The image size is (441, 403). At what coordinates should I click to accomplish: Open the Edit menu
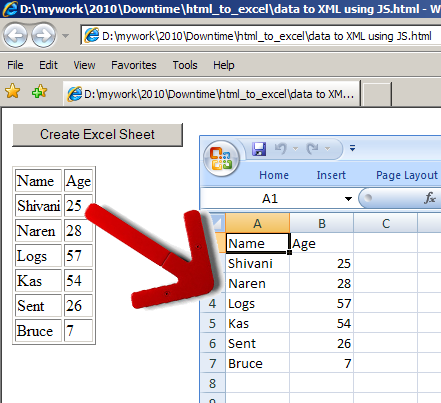tap(48, 65)
